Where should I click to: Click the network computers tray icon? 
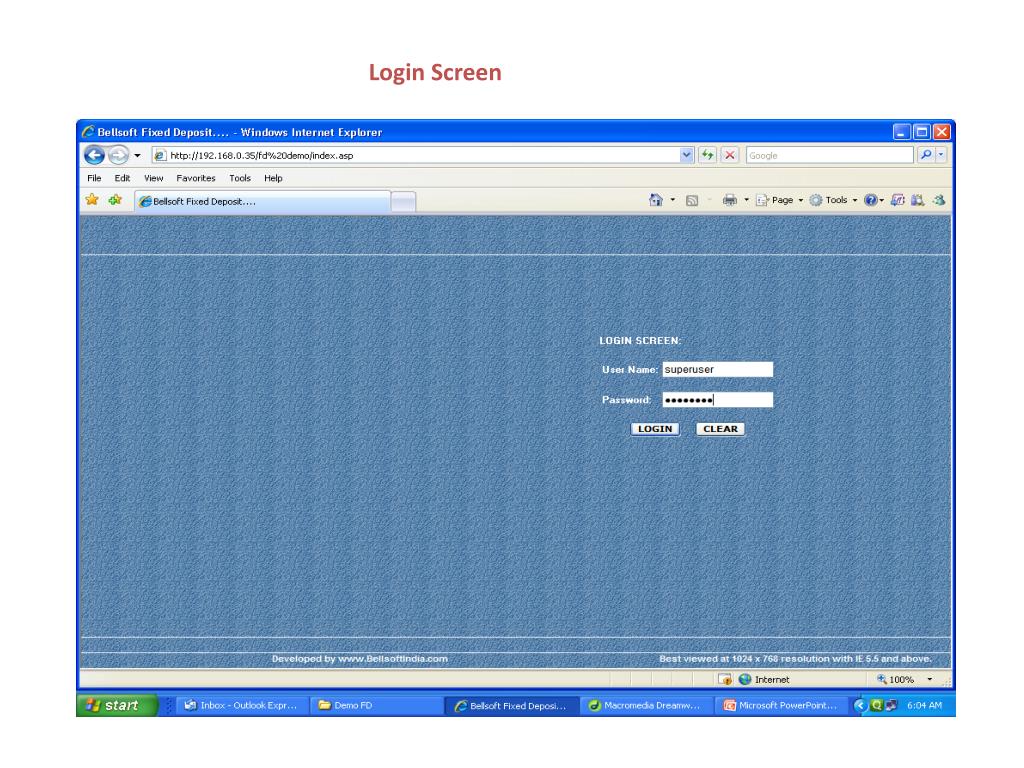(x=891, y=705)
